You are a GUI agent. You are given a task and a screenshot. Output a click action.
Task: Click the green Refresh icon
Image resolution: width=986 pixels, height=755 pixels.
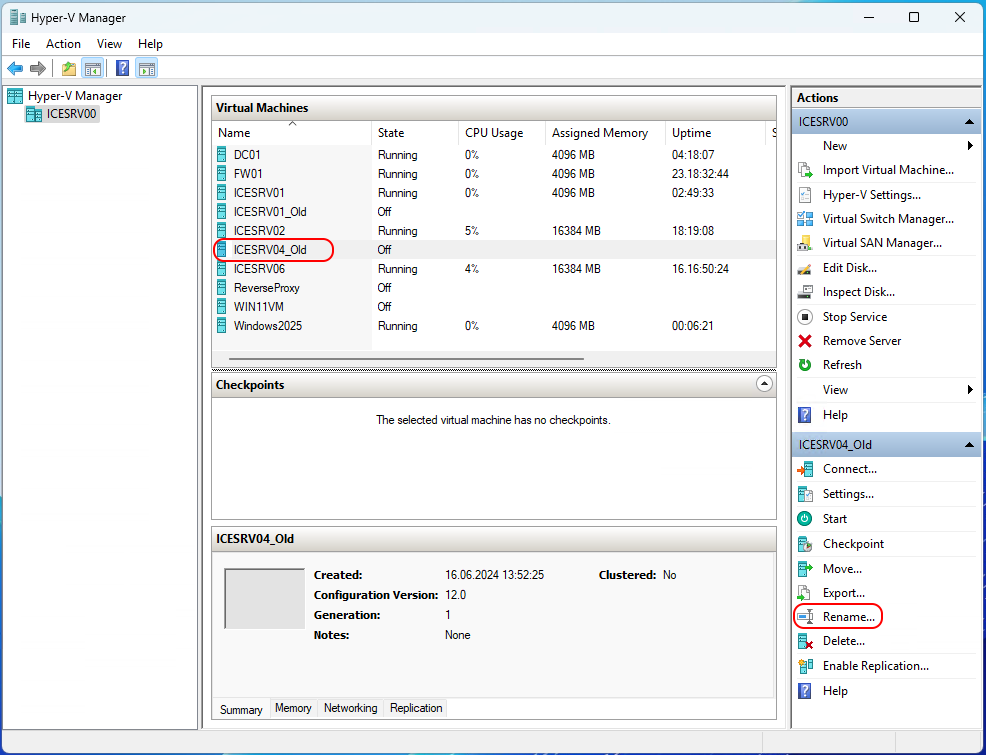(x=805, y=365)
